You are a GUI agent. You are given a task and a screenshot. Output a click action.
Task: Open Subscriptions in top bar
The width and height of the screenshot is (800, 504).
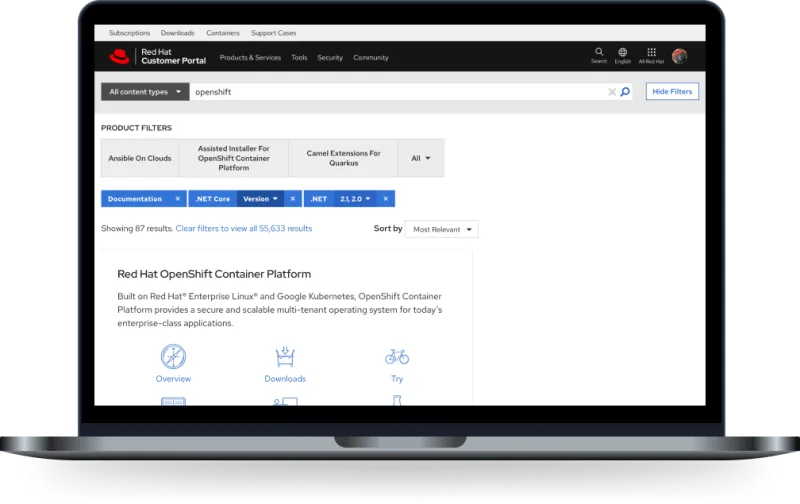(x=130, y=33)
